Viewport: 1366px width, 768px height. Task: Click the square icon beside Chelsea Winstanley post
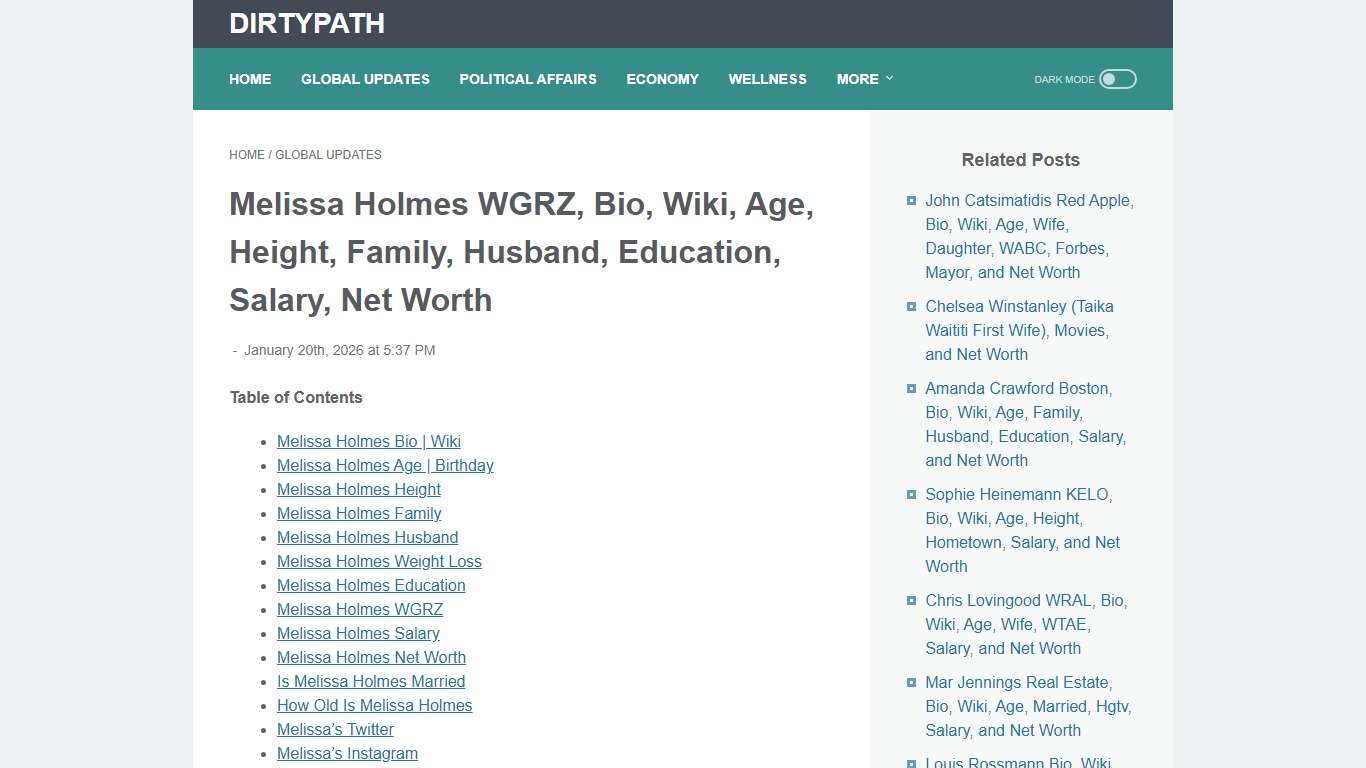(911, 306)
